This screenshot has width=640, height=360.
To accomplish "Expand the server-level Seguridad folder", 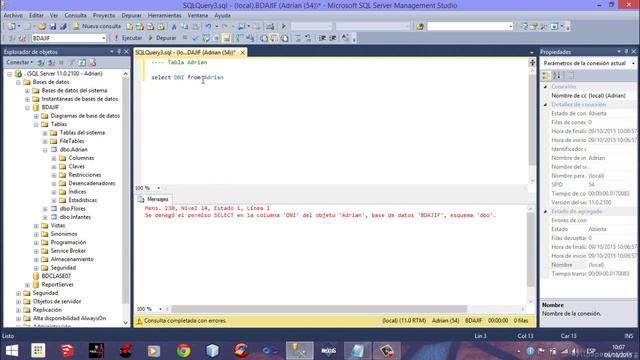I will click(18, 293).
